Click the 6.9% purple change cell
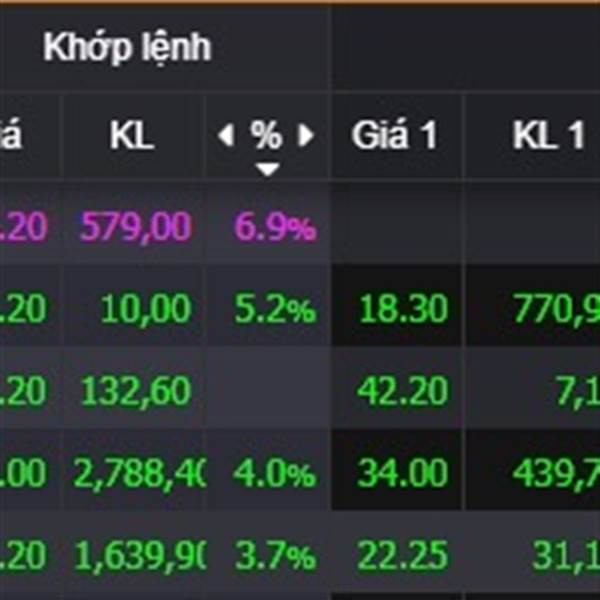The image size is (600, 600). pos(275,227)
